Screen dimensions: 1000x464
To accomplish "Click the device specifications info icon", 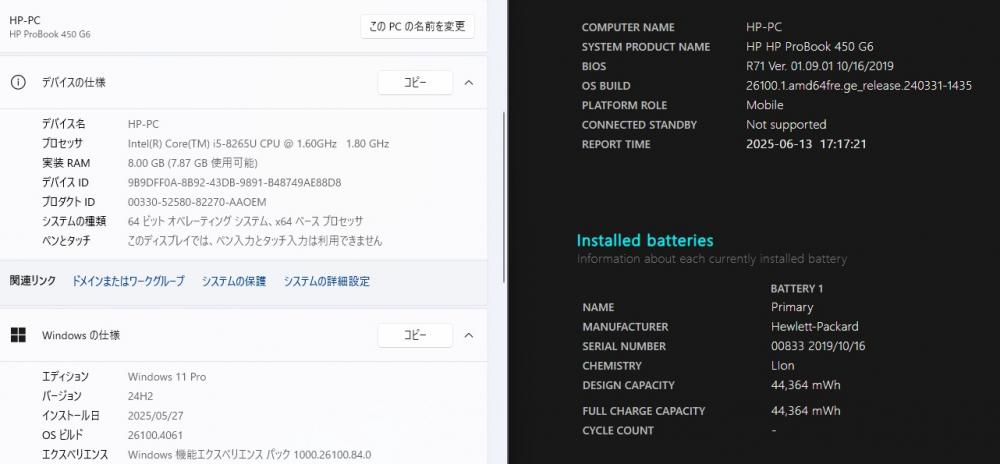I will coord(18,82).
